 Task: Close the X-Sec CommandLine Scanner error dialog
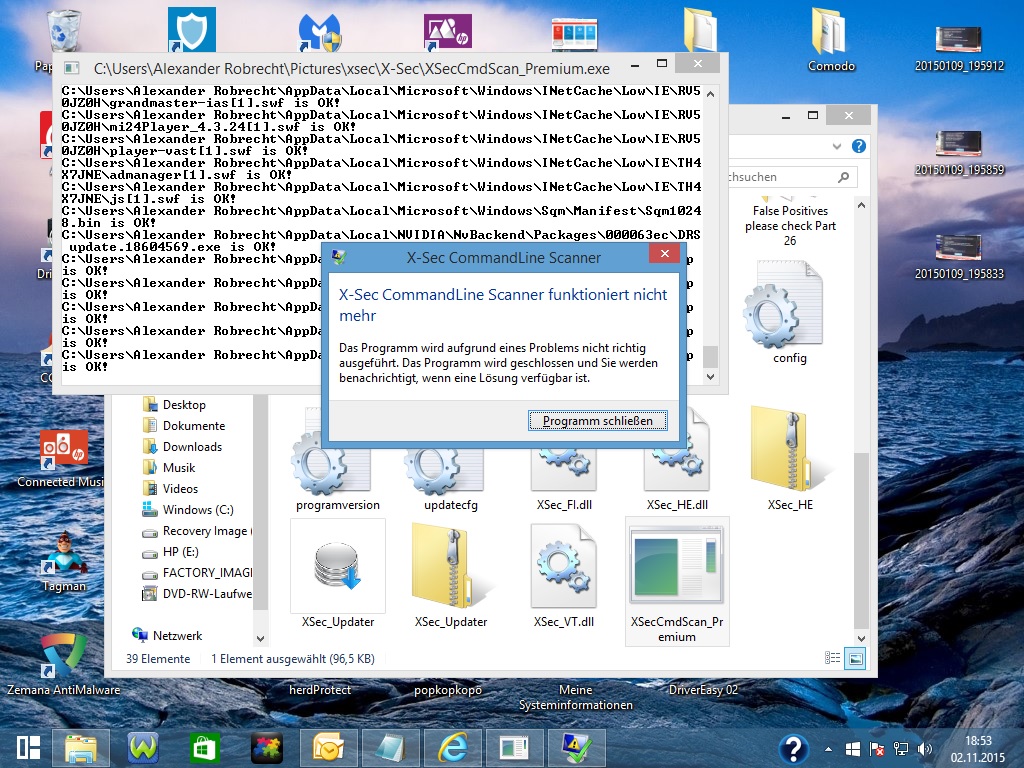pos(664,254)
